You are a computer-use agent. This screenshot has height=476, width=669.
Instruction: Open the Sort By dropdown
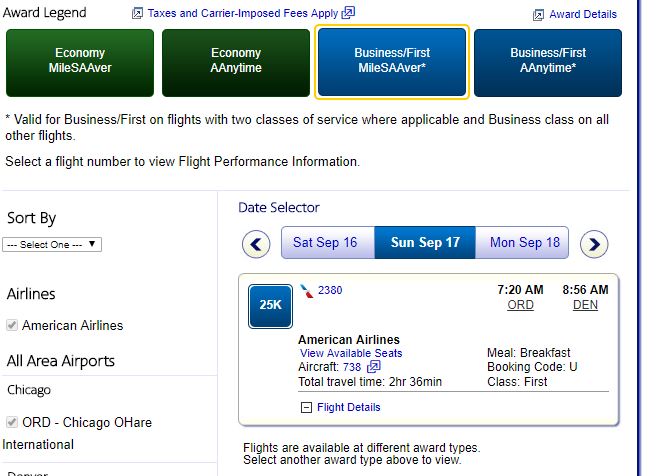[x=52, y=244]
